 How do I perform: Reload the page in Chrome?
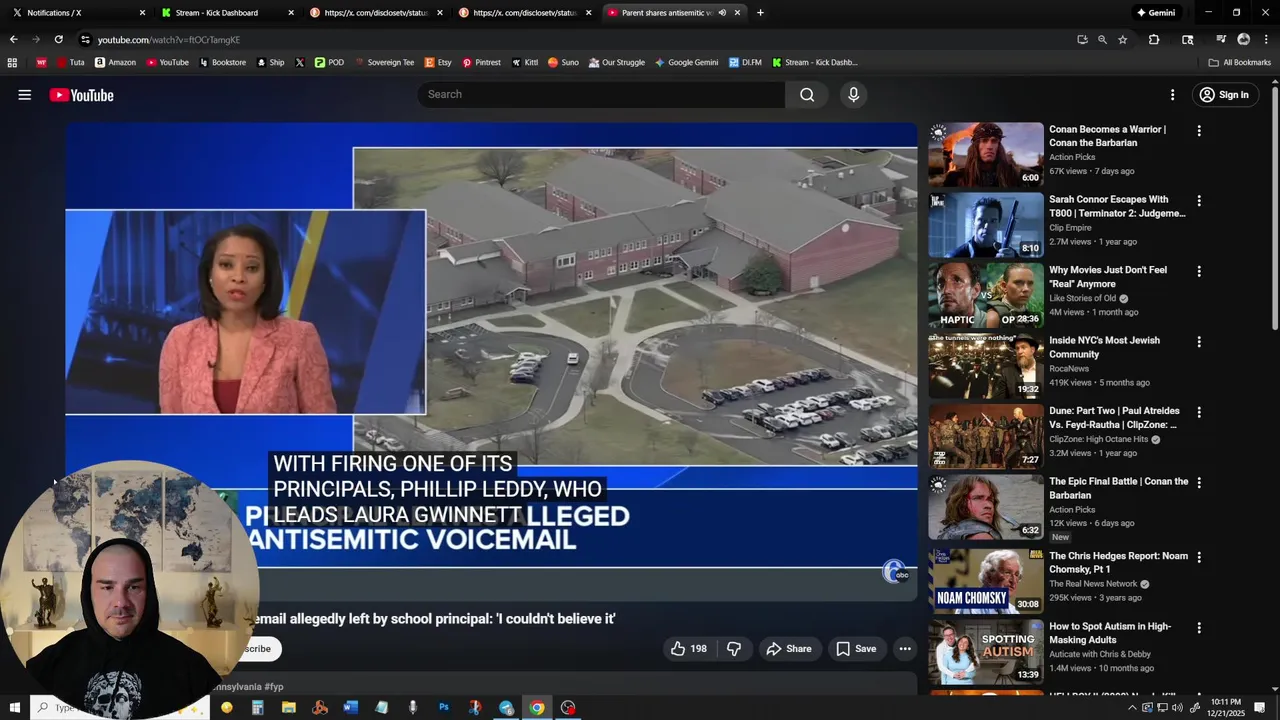point(58,39)
